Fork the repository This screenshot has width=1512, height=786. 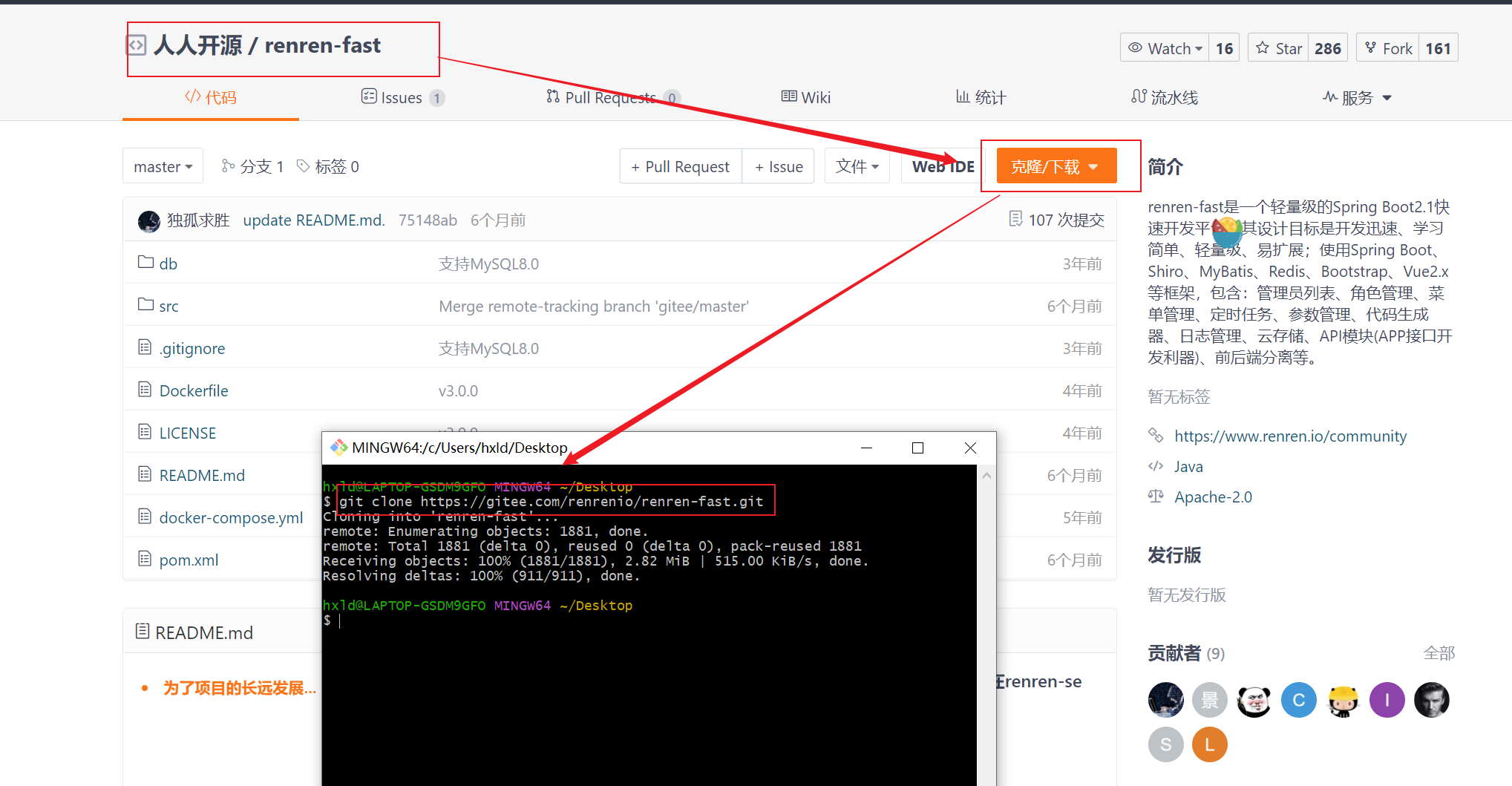pyautogui.click(x=1388, y=48)
